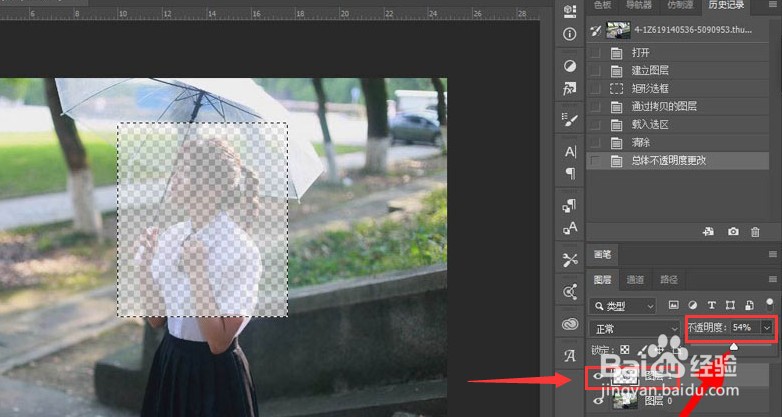The width and height of the screenshot is (782, 417).
Task: Toggle history brush box beside 建立图层
Action: (x=595, y=71)
